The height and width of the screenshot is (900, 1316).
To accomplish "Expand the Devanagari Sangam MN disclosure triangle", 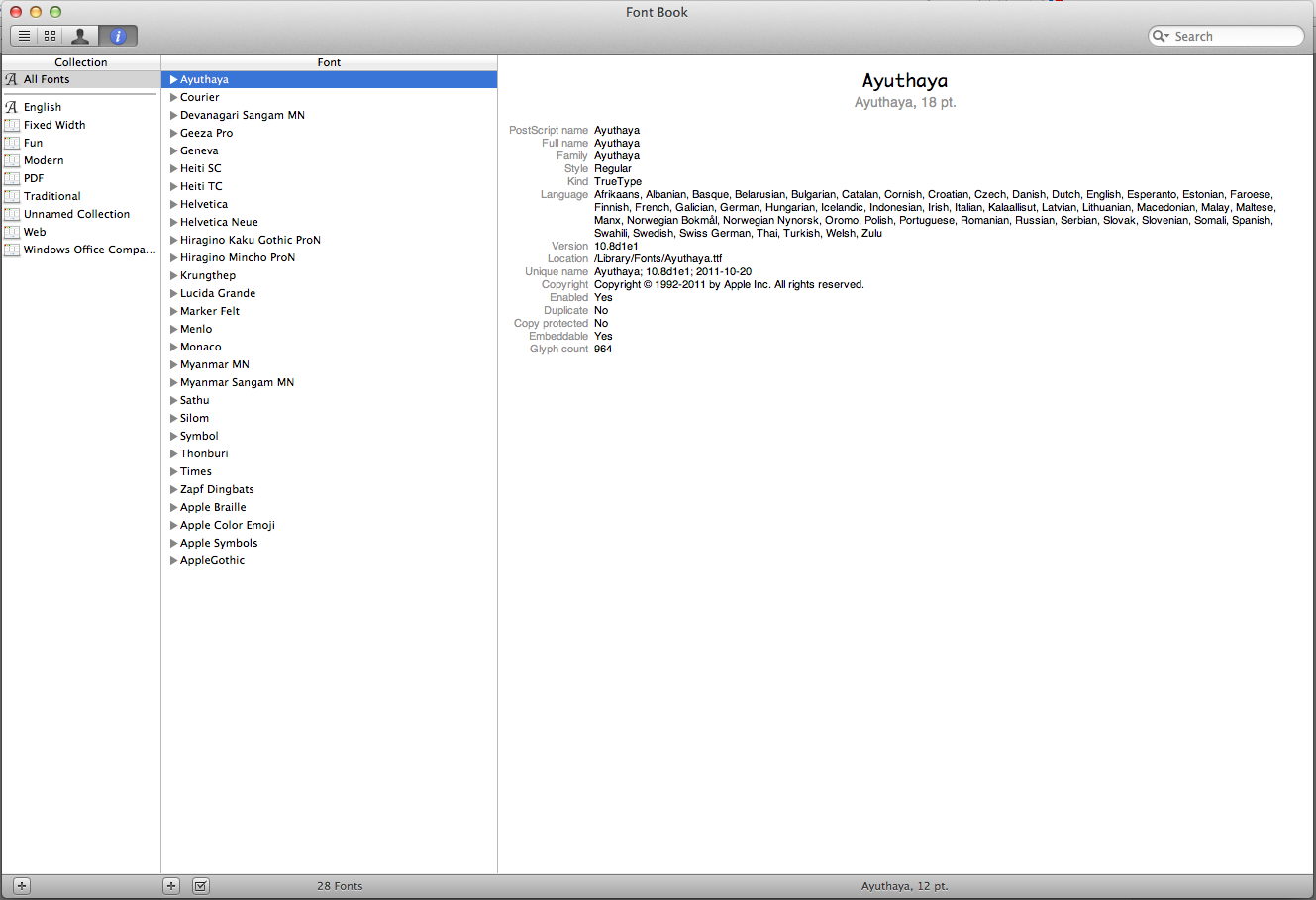I will pyautogui.click(x=173, y=115).
